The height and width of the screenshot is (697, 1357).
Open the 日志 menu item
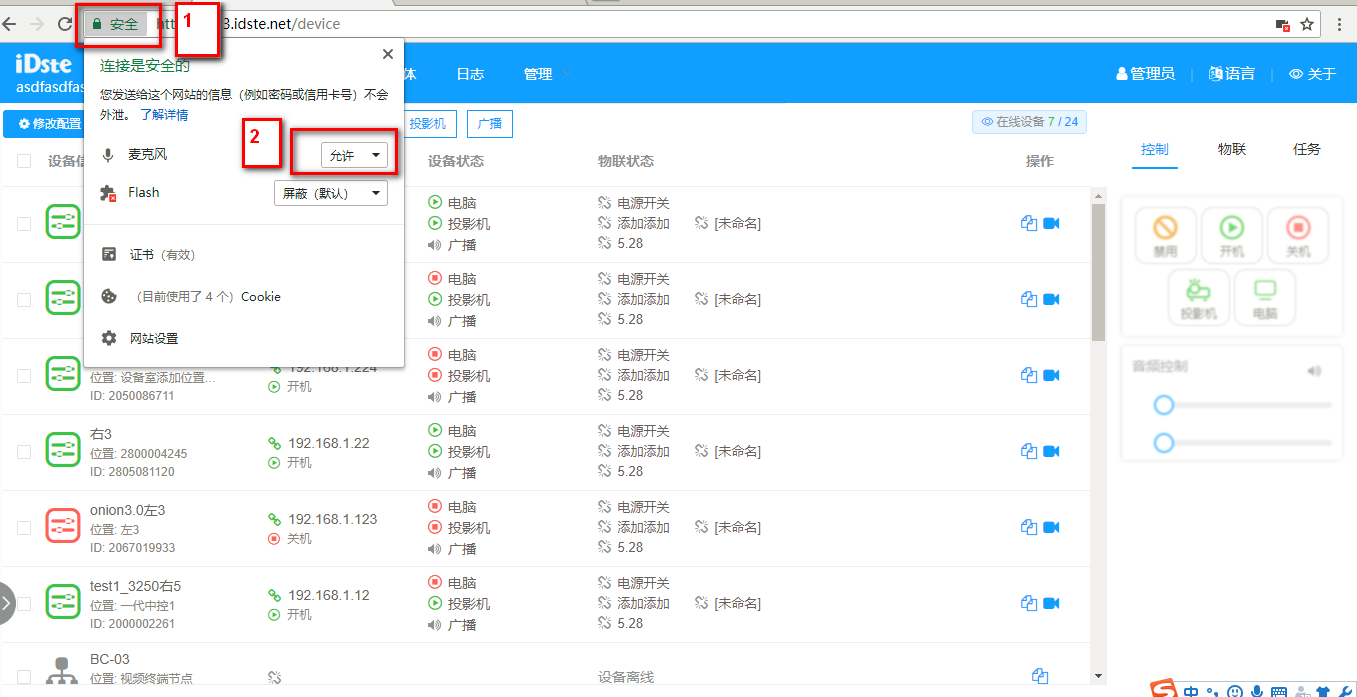pos(470,74)
